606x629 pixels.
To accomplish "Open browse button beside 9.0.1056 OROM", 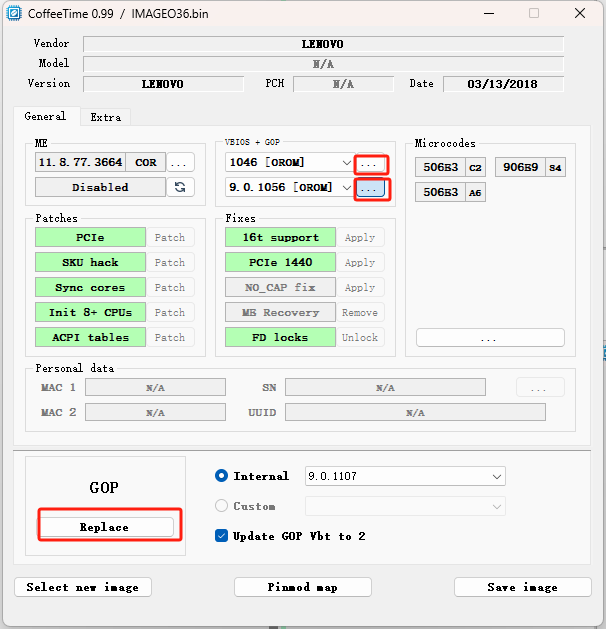I will 370,187.
